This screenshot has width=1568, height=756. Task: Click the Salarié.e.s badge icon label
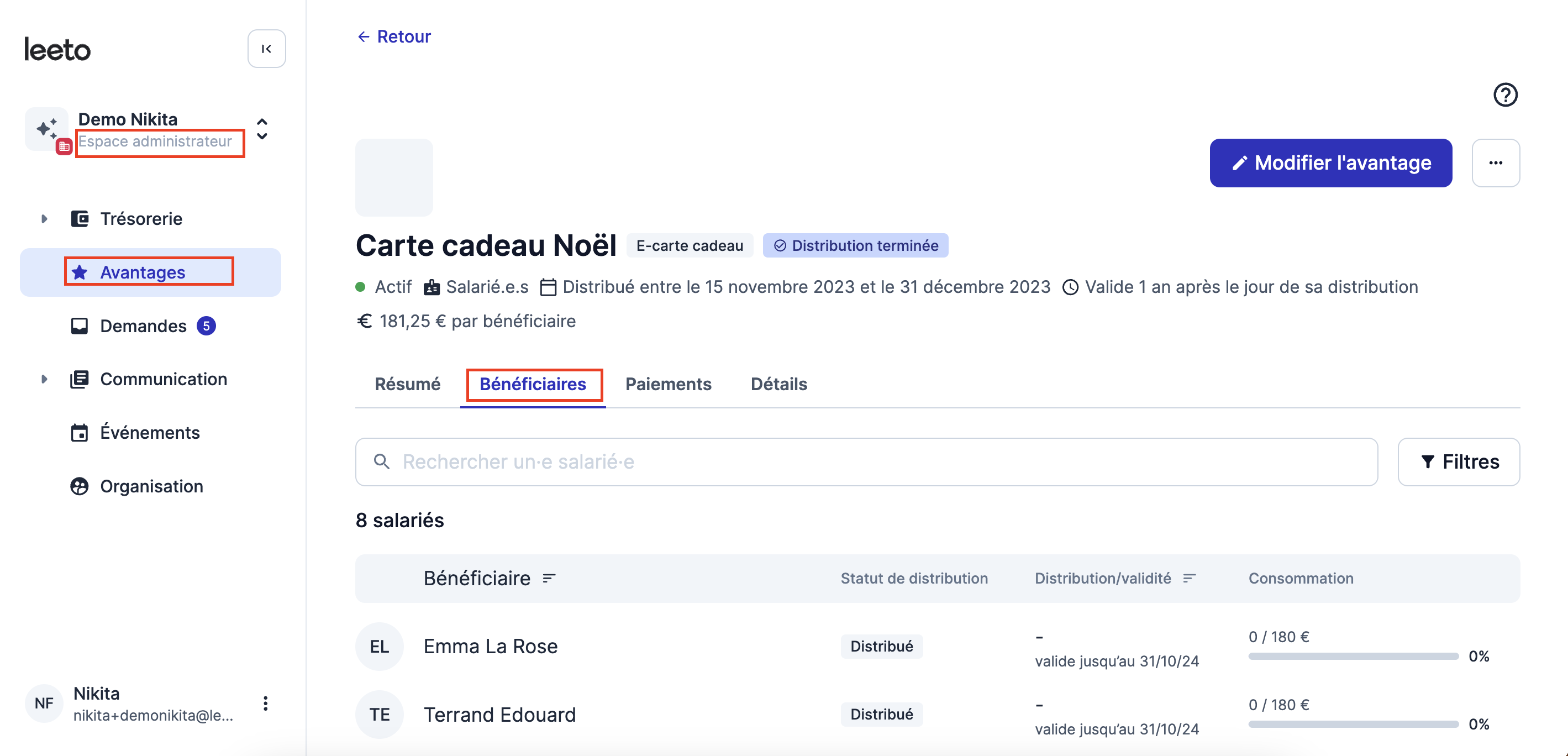[477, 287]
